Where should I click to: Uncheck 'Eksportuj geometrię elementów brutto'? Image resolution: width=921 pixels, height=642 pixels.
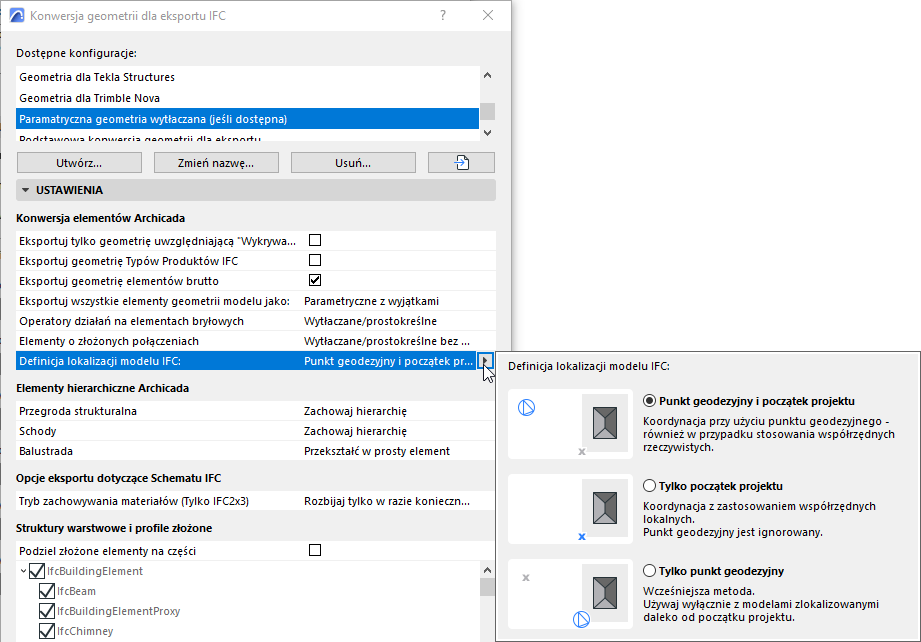click(x=315, y=280)
